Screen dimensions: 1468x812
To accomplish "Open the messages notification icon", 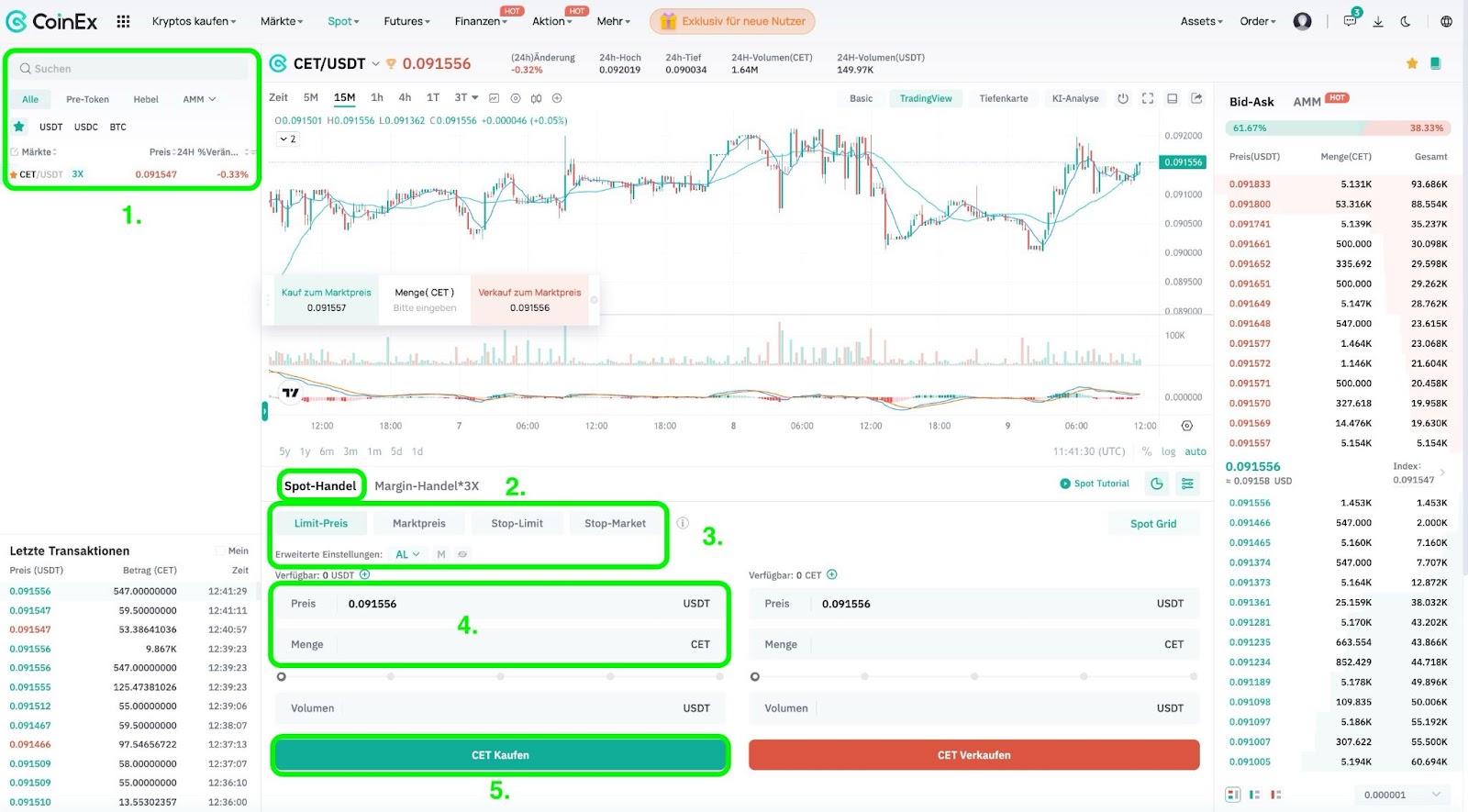I will tap(1351, 20).
